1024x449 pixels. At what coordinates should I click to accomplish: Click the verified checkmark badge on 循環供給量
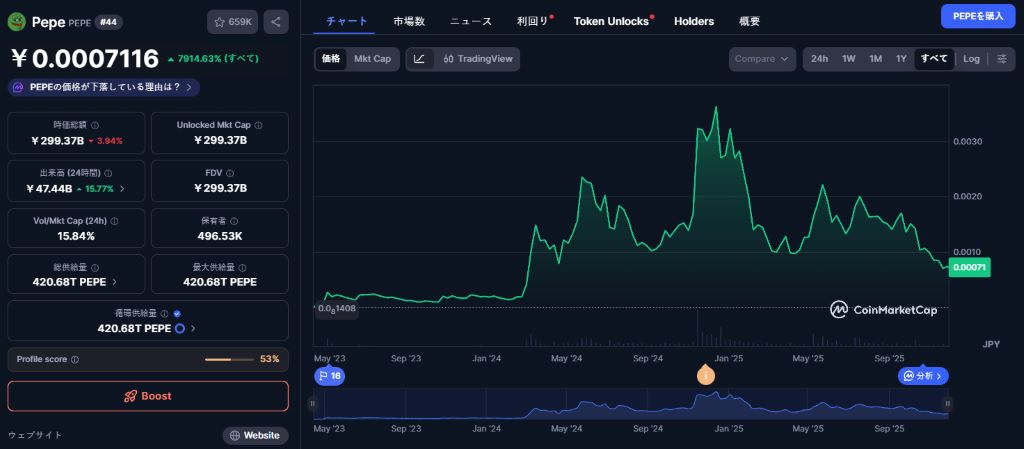click(177, 314)
